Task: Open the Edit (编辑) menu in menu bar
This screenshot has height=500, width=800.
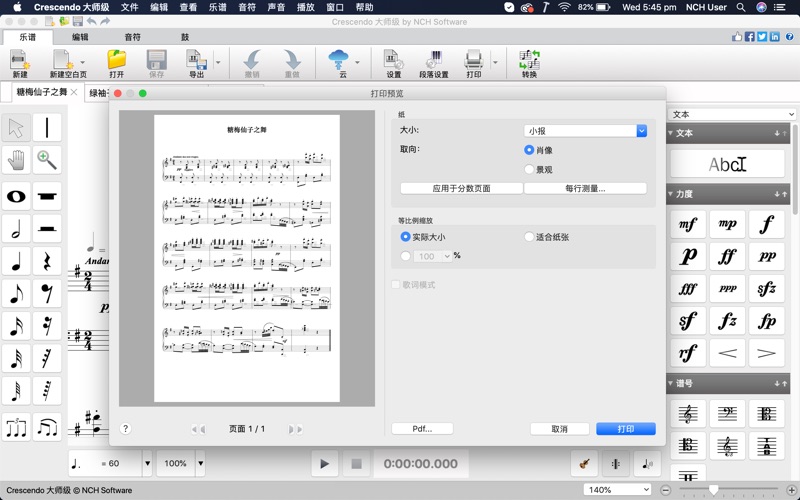Action: (159, 7)
